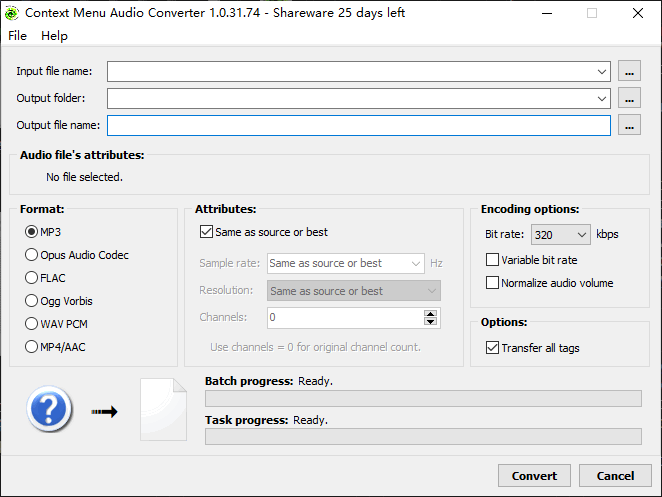This screenshot has width=662, height=497.
Task: Browse for the input file name
Action: tap(629, 71)
